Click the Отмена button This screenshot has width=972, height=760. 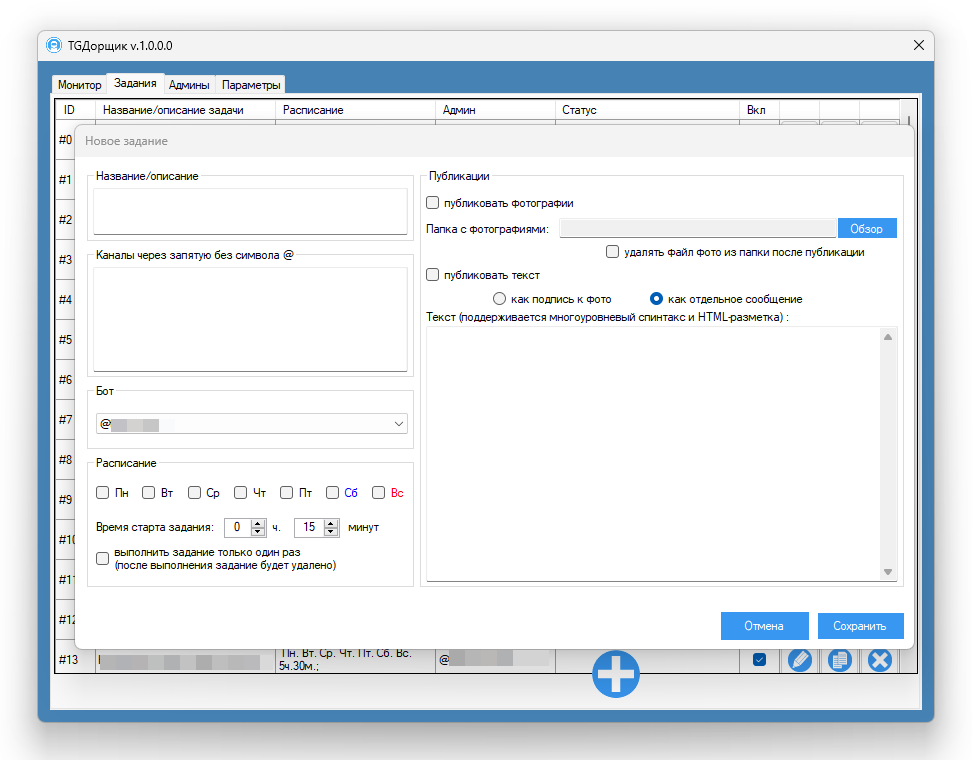coord(764,626)
